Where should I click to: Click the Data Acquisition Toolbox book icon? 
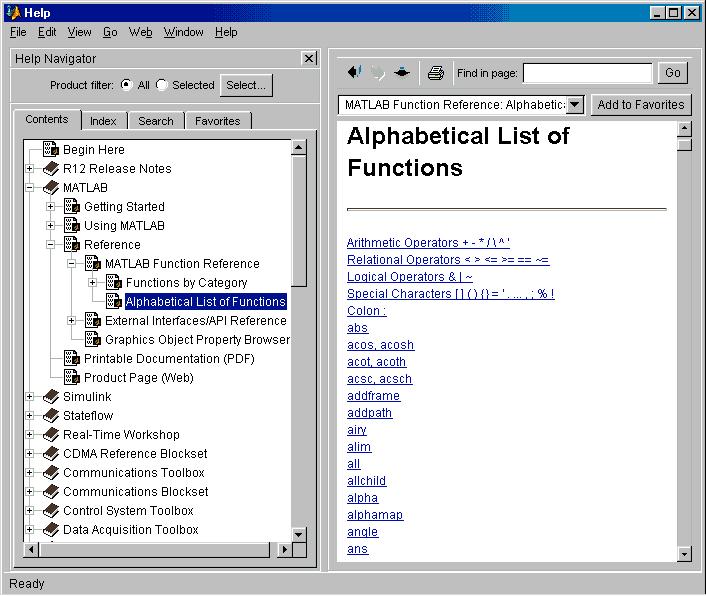50,529
